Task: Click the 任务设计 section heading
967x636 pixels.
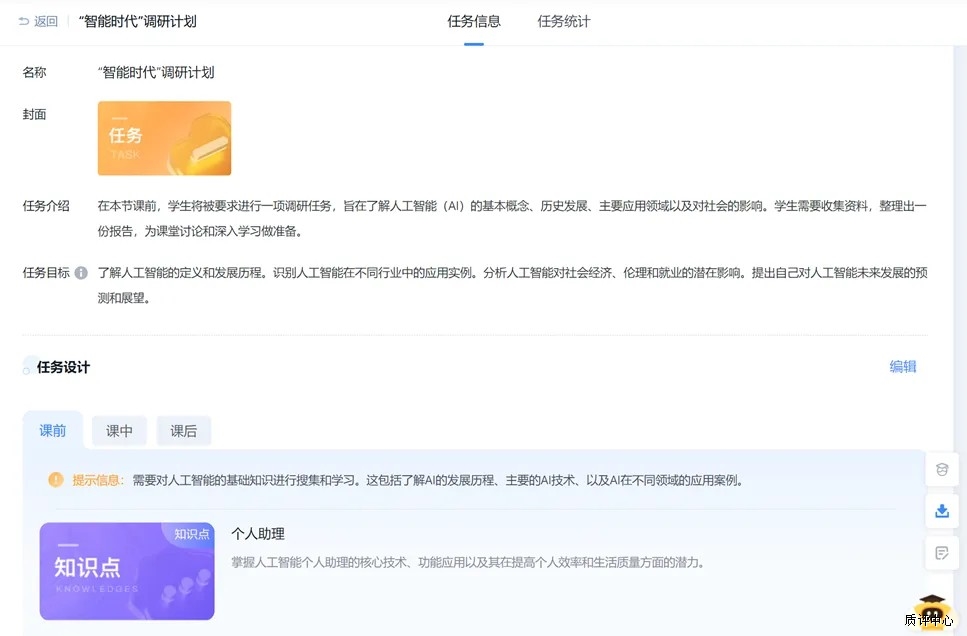Action: pyautogui.click(x=64, y=367)
